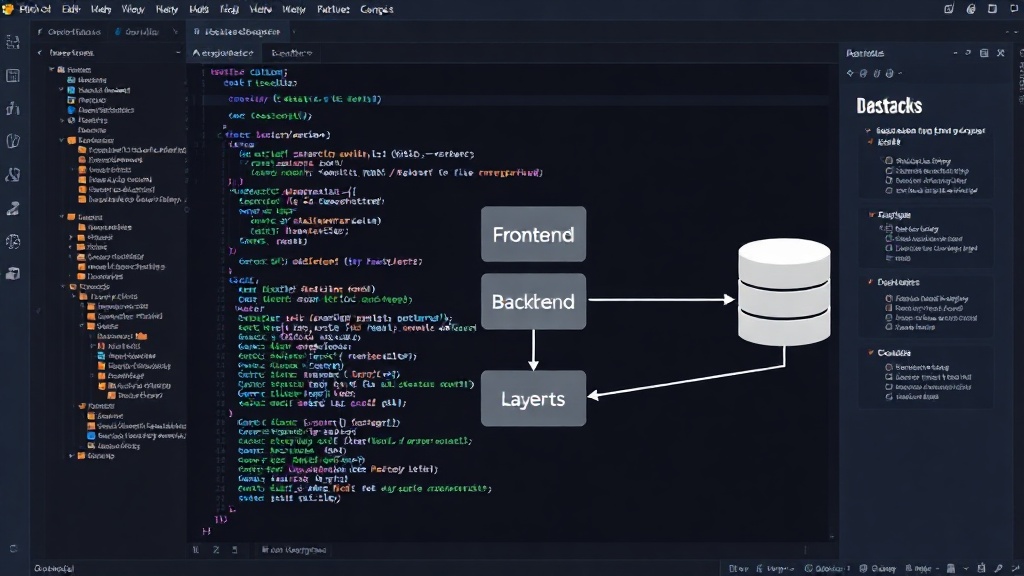Click the Destacks heading in the right panel
Screen dimensions: 1024x576
[889, 106]
